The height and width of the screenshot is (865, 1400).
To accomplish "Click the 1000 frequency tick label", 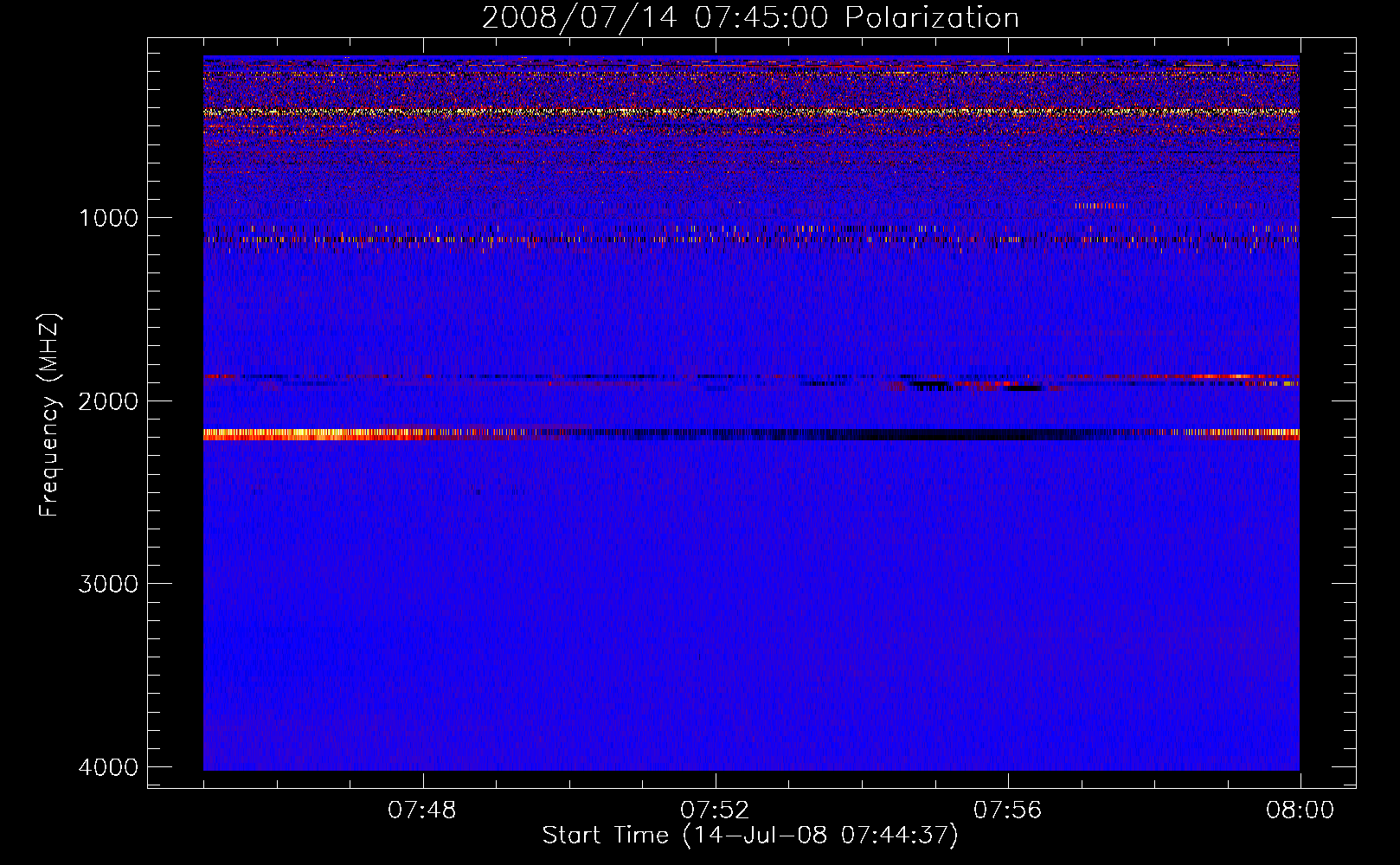I will [108, 217].
